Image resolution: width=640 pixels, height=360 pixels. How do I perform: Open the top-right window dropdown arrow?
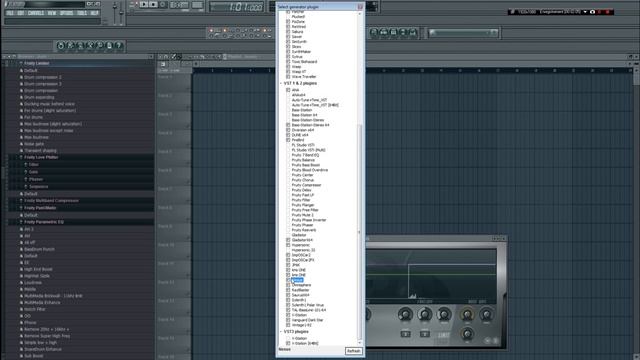coord(585,12)
